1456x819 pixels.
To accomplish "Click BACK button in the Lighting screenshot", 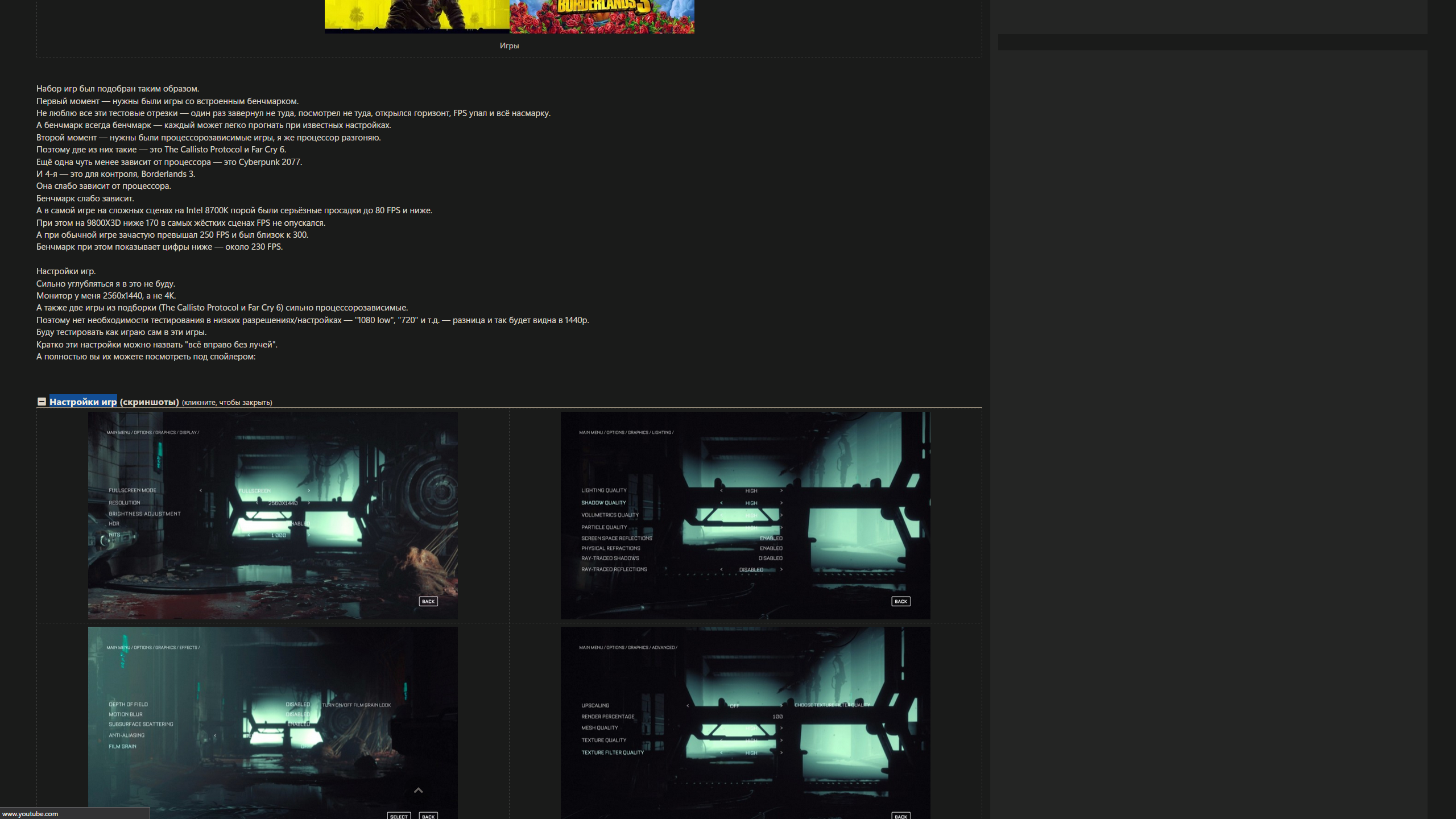I will point(900,601).
